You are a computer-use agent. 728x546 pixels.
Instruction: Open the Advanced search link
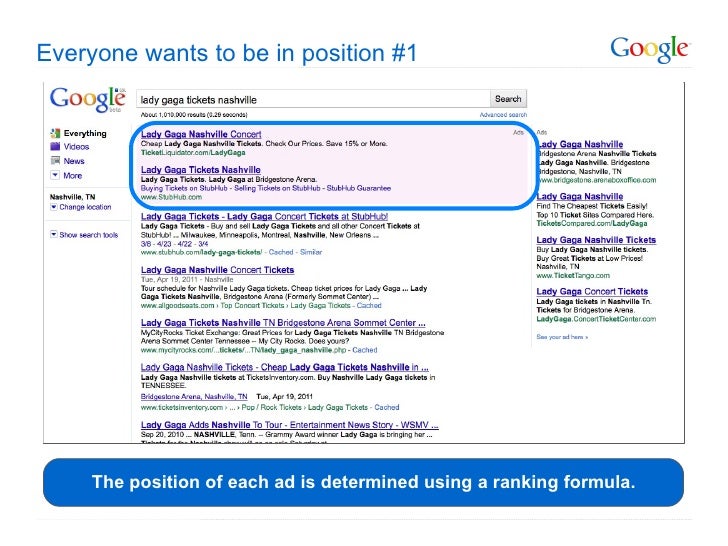click(503, 115)
